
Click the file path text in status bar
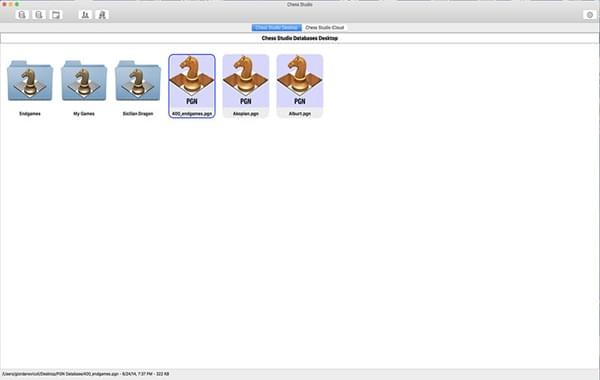click(85, 374)
